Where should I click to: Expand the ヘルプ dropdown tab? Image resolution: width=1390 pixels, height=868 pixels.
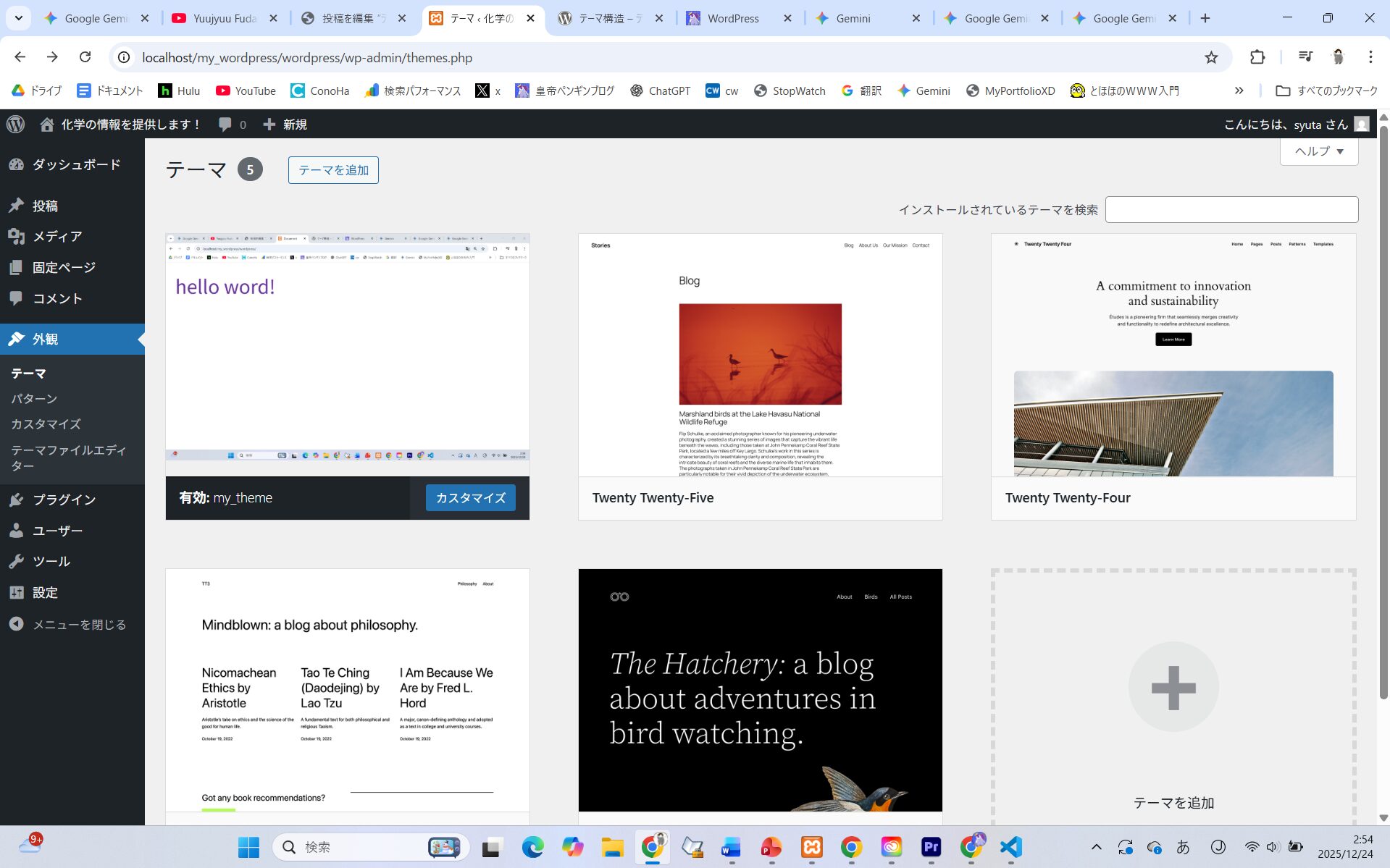[1318, 151]
